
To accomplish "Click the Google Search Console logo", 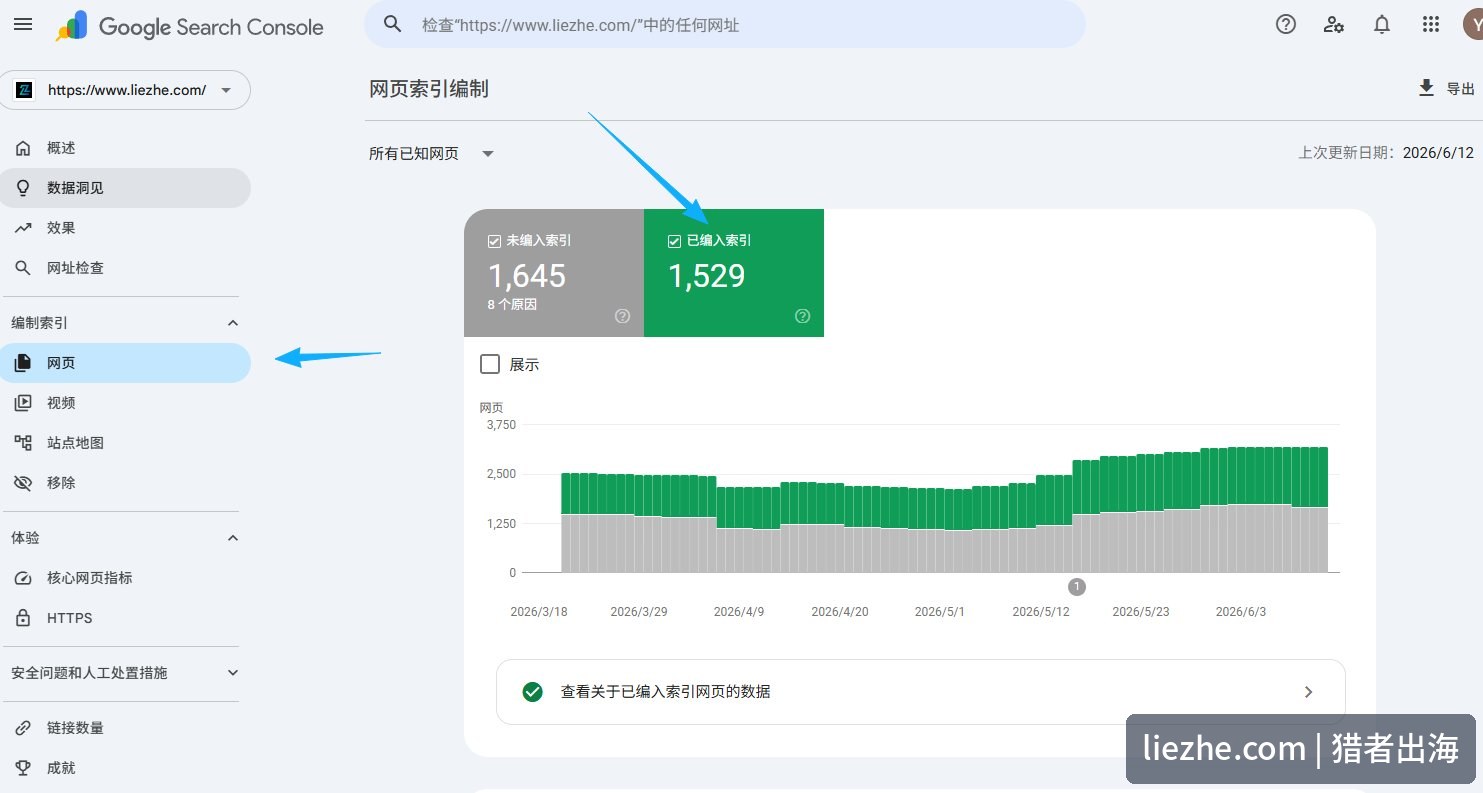I will (x=189, y=26).
